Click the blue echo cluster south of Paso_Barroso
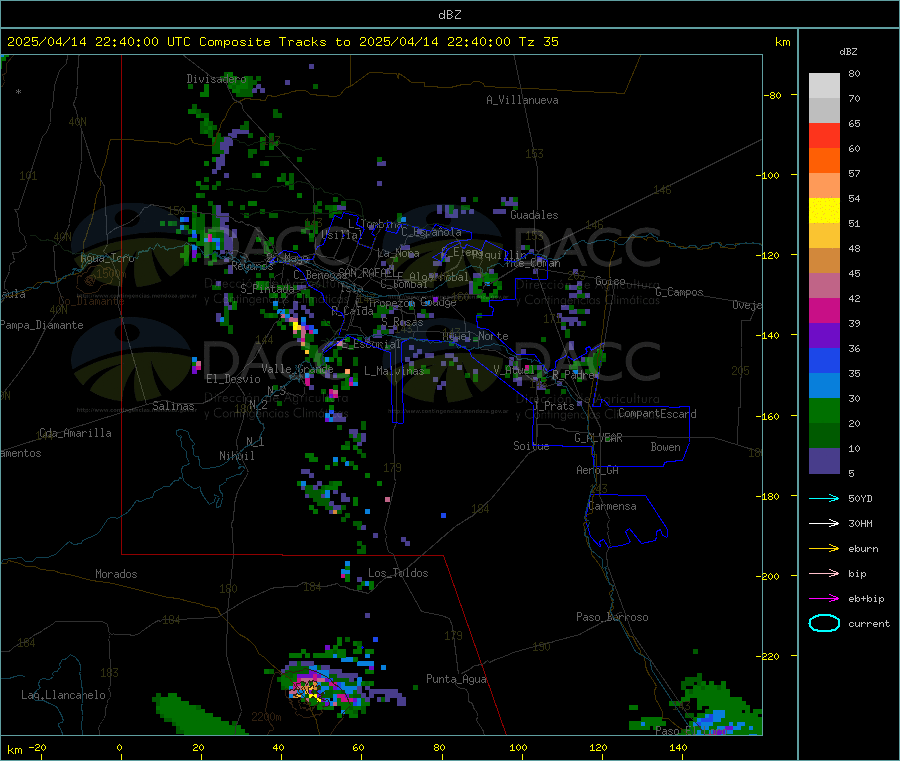Viewport: 900px width, 761px height. (715, 720)
